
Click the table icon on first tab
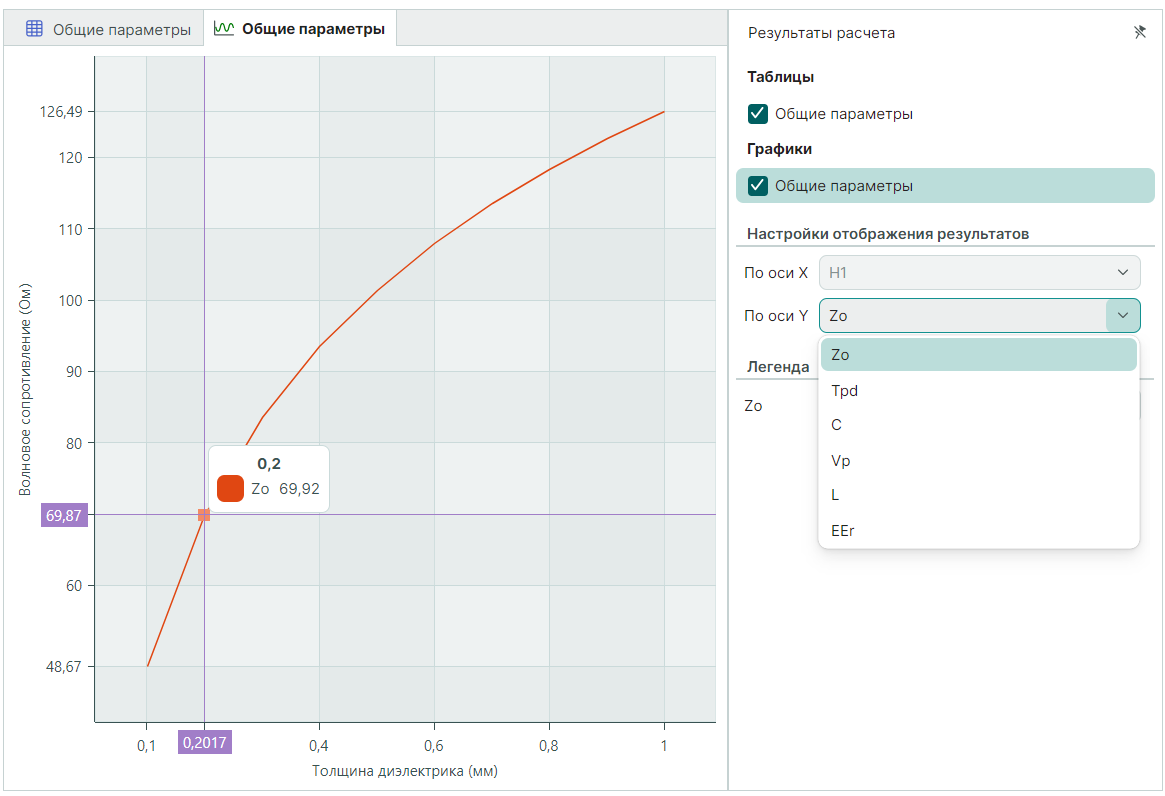[34, 29]
